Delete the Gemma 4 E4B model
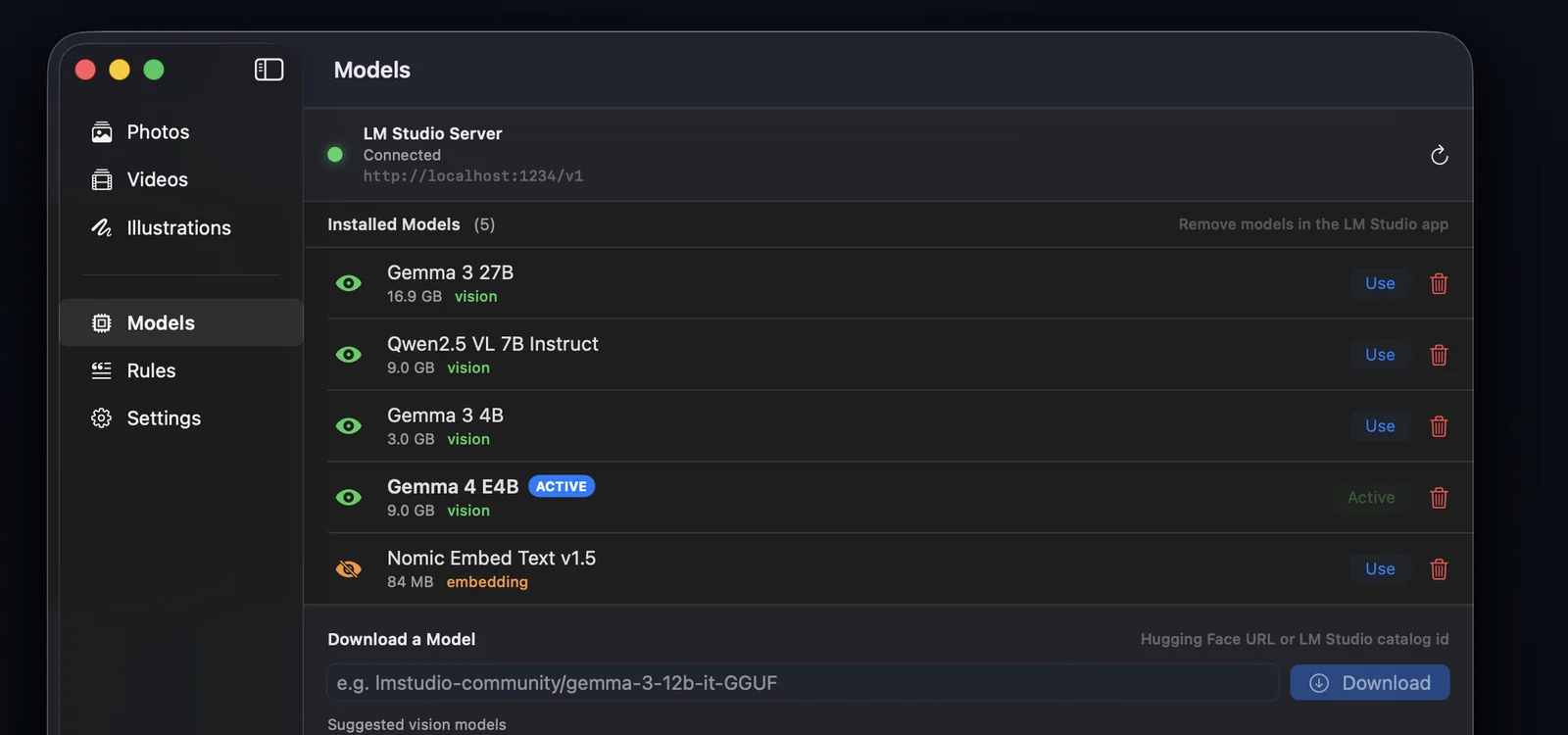This screenshot has width=1568, height=735. pos(1439,498)
